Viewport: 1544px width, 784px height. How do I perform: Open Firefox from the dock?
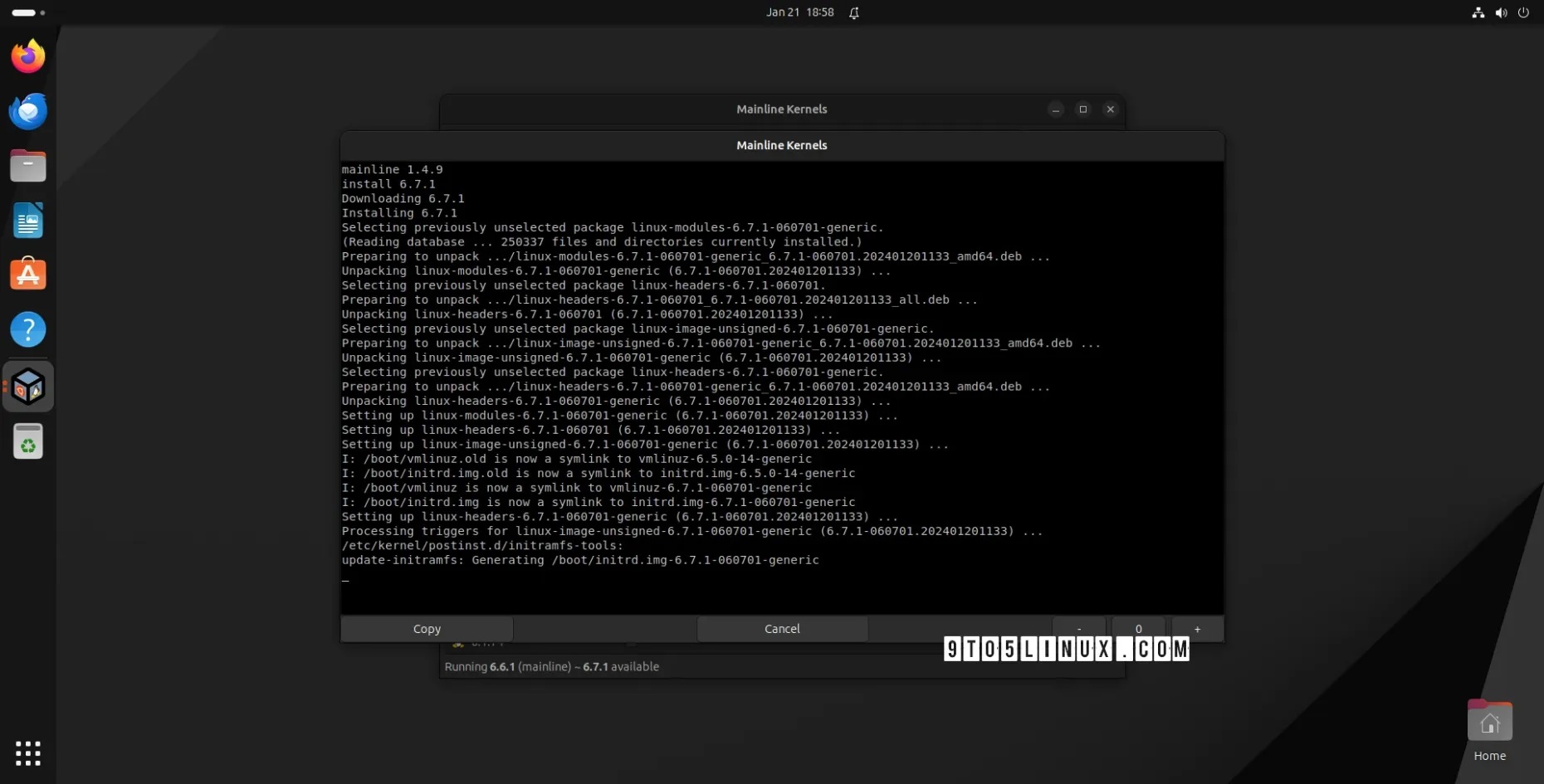(x=28, y=56)
